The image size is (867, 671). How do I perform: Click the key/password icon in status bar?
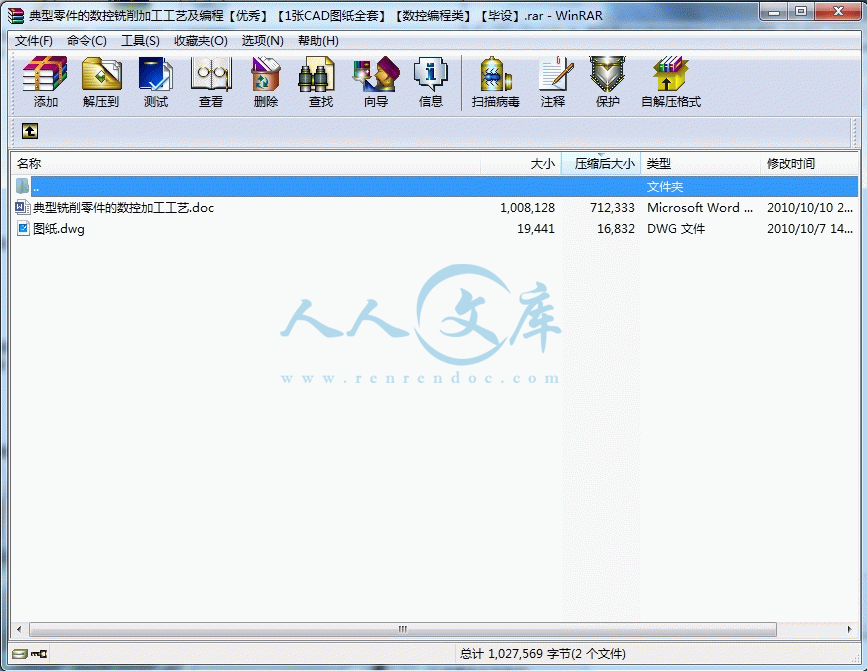coord(39,654)
